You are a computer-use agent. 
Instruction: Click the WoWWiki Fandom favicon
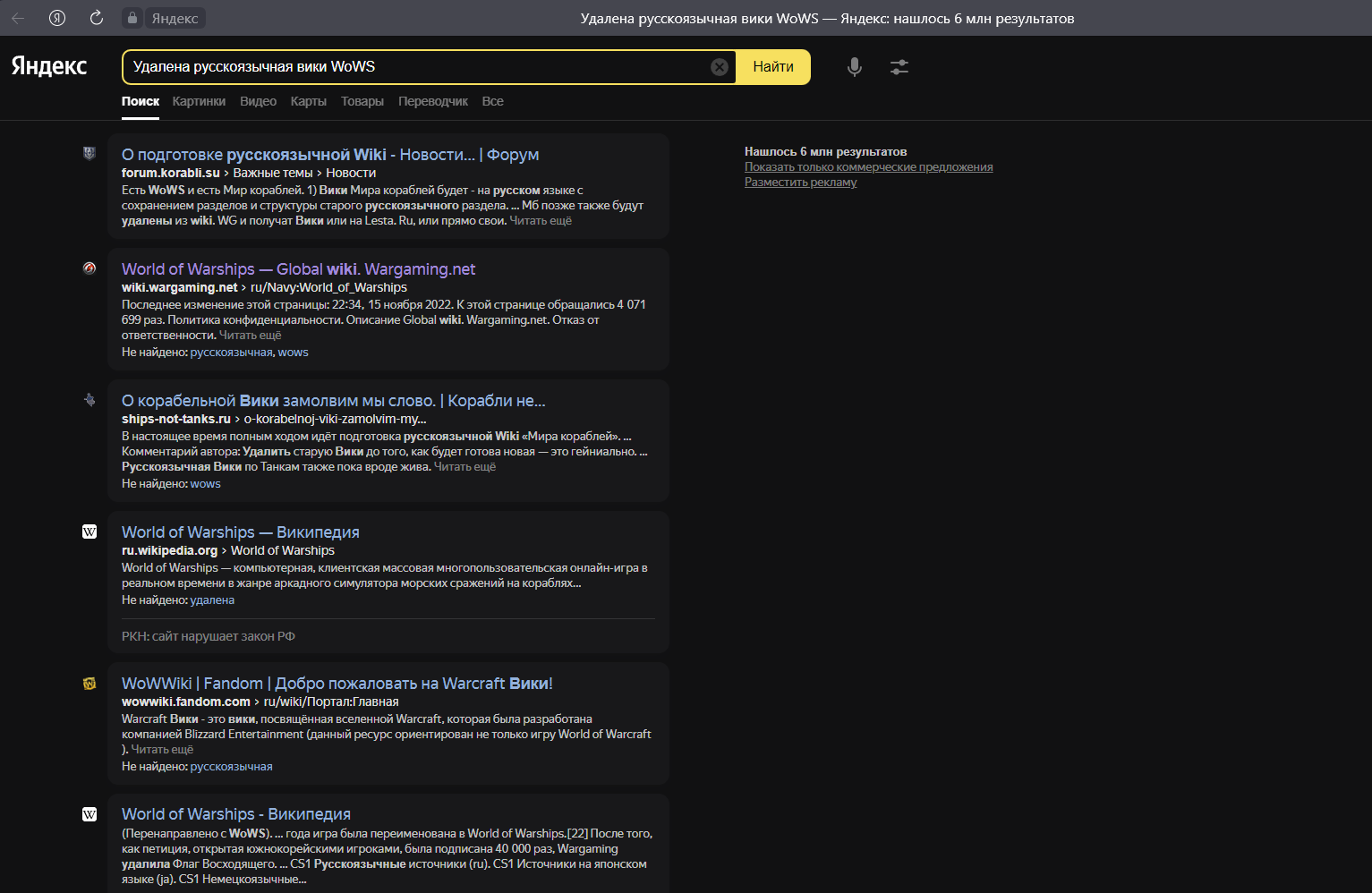point(89,683)
